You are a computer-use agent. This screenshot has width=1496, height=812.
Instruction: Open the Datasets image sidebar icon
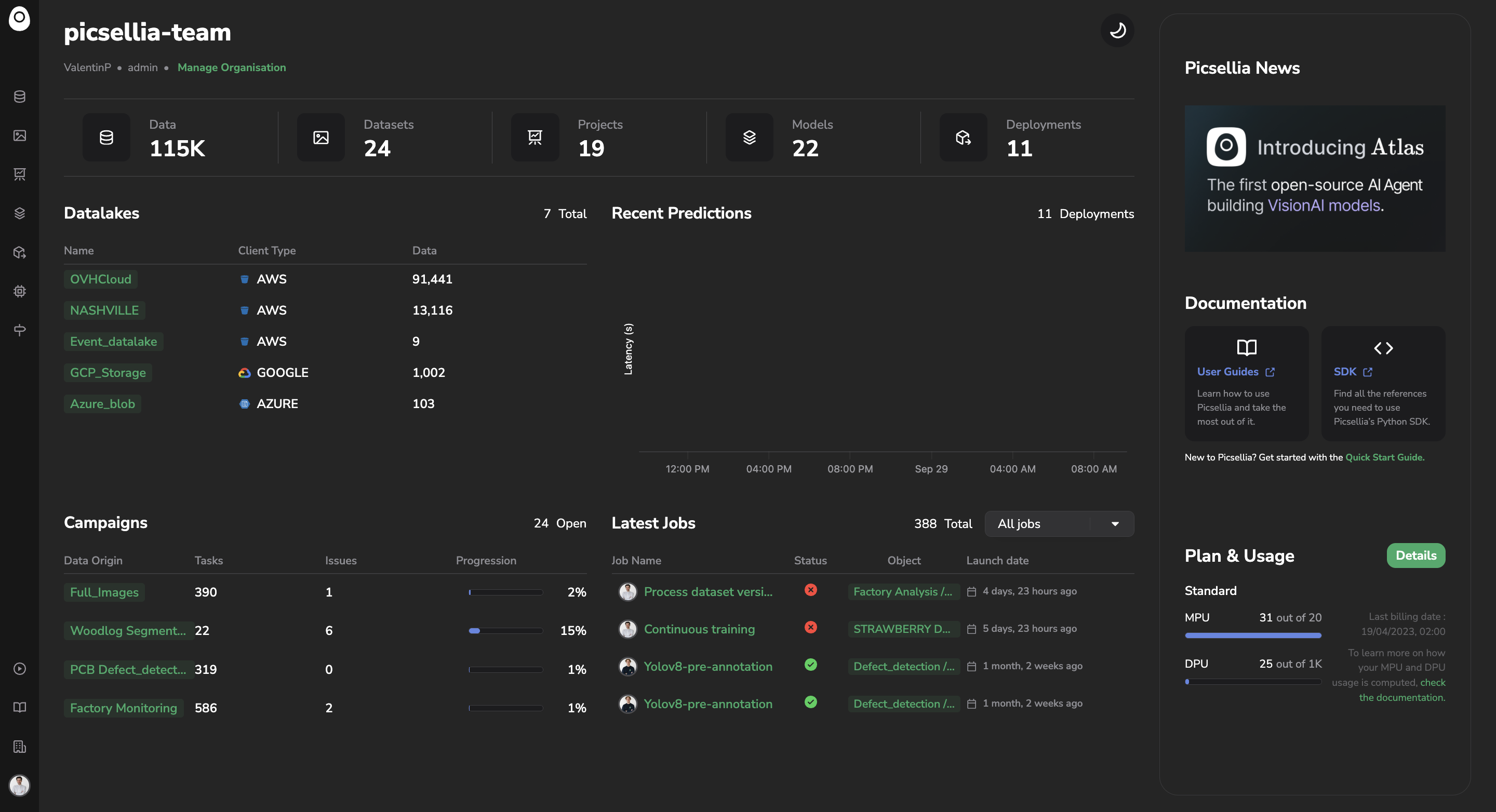[x=20, y=135]
